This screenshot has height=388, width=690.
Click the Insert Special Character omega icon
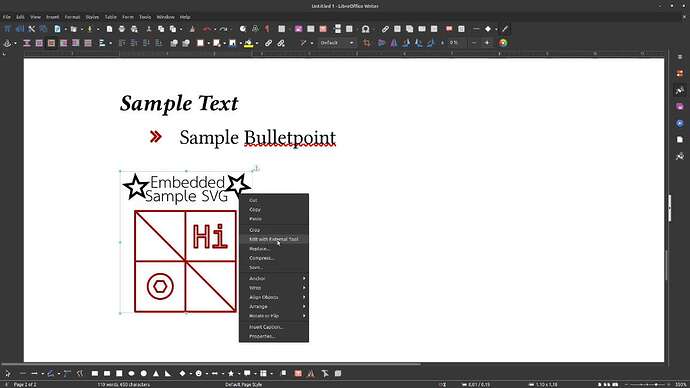click(365, 29)
